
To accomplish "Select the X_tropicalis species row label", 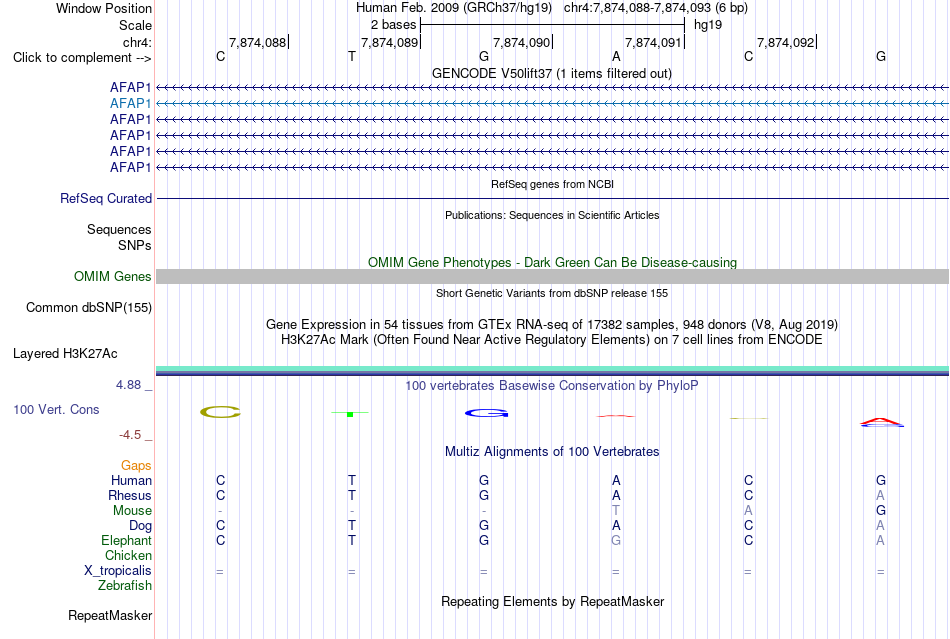I will tap(118, 571).
